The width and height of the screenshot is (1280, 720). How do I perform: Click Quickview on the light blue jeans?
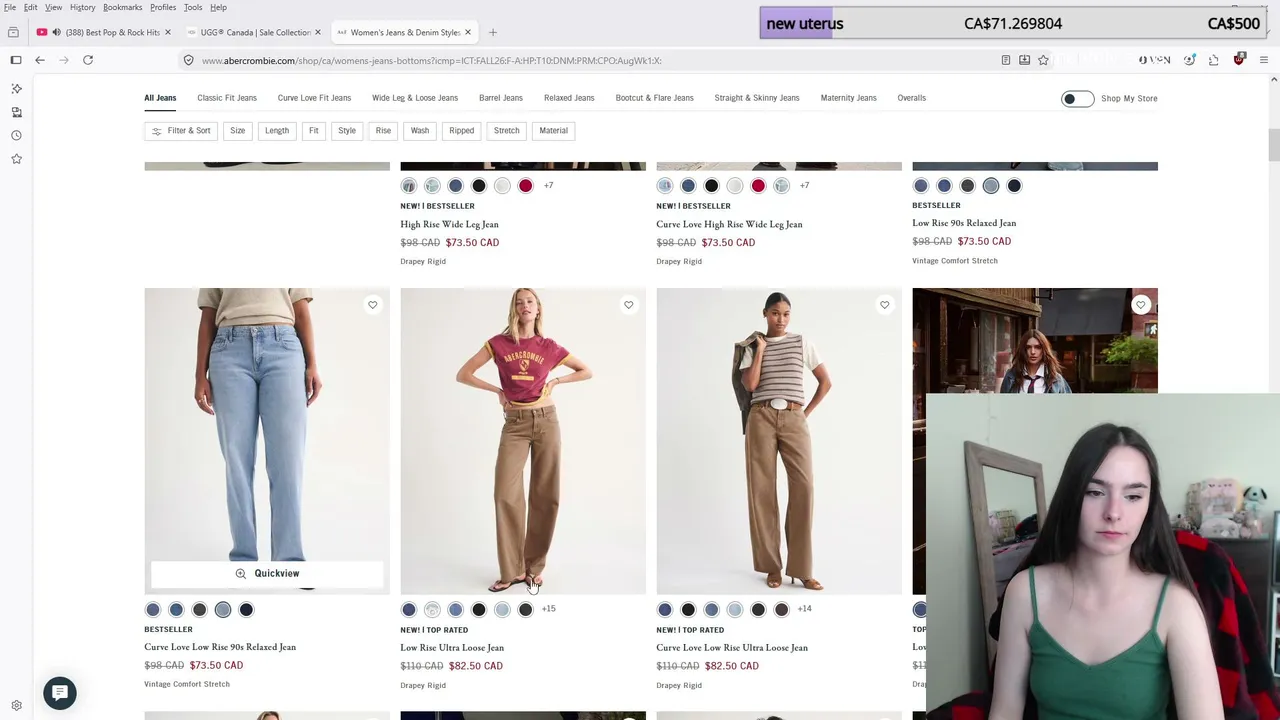(267, 573)
